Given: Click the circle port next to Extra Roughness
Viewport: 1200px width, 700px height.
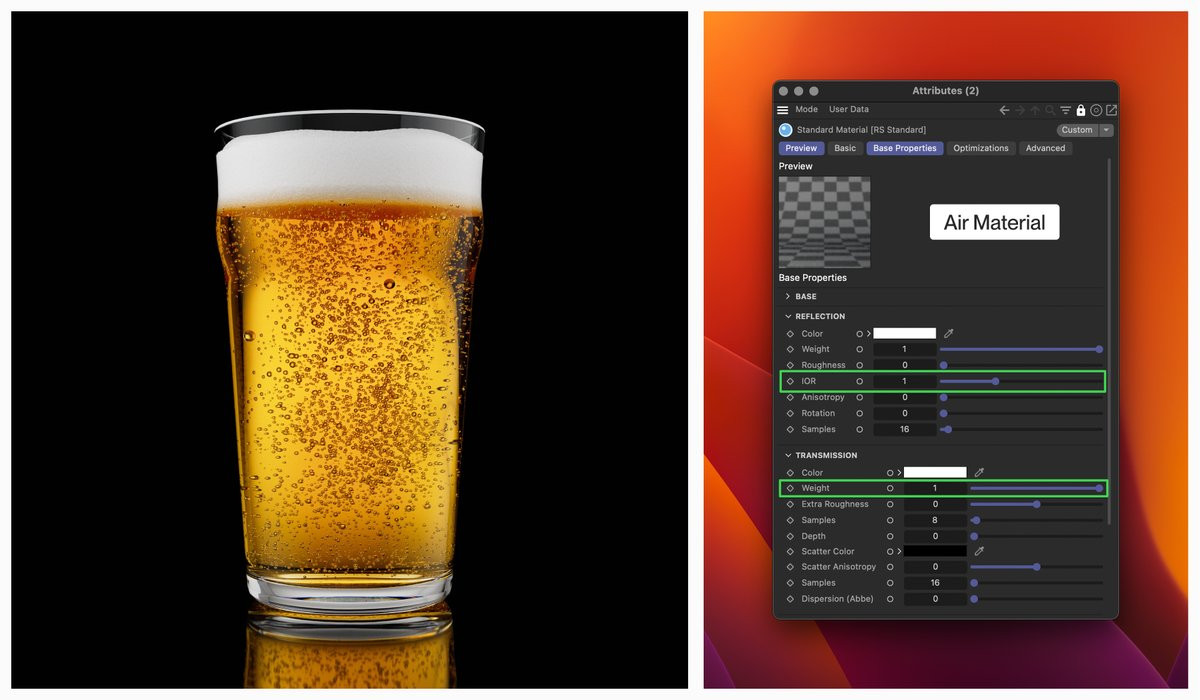Looking at the screenshot, I should (x=890, y=504).
